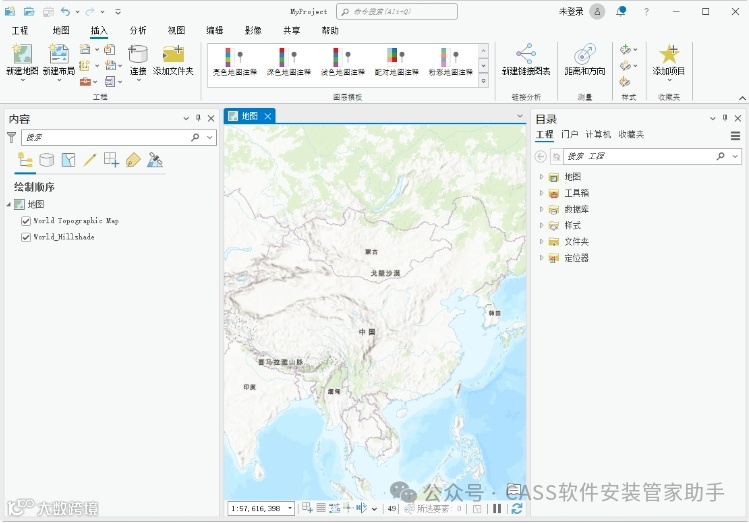Image resolution: width=749 pixels, height=523 pixels.
Task: Open the map scale dropdown 1:57,616,398
Action: (290, 508)
